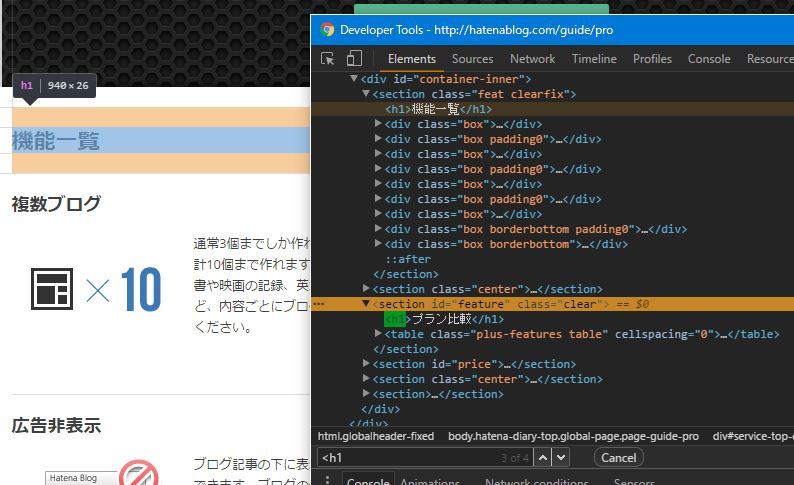Open the Profiles tab
Screen dimensions: 794x485
point(652,59)
